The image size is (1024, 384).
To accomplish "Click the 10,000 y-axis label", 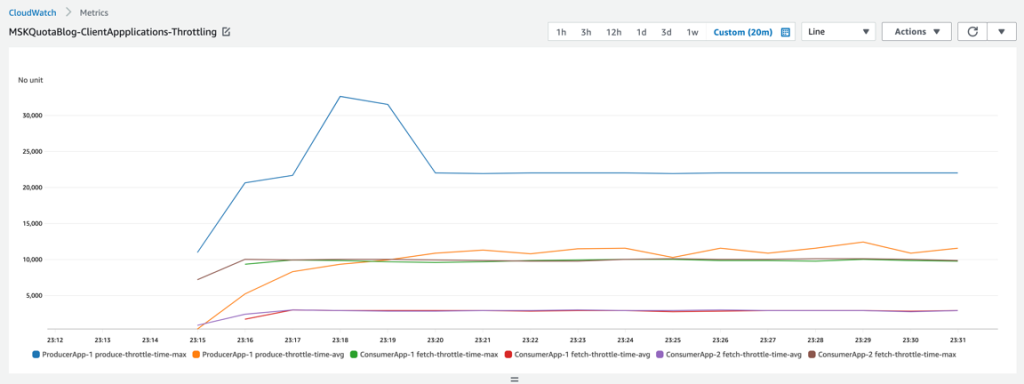I will 32,259.
